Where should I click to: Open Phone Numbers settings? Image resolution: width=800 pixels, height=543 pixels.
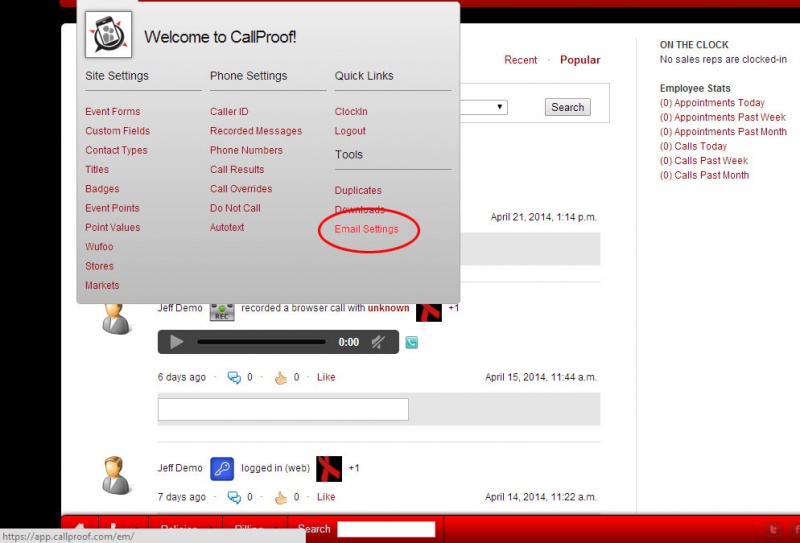coord(246,150)
